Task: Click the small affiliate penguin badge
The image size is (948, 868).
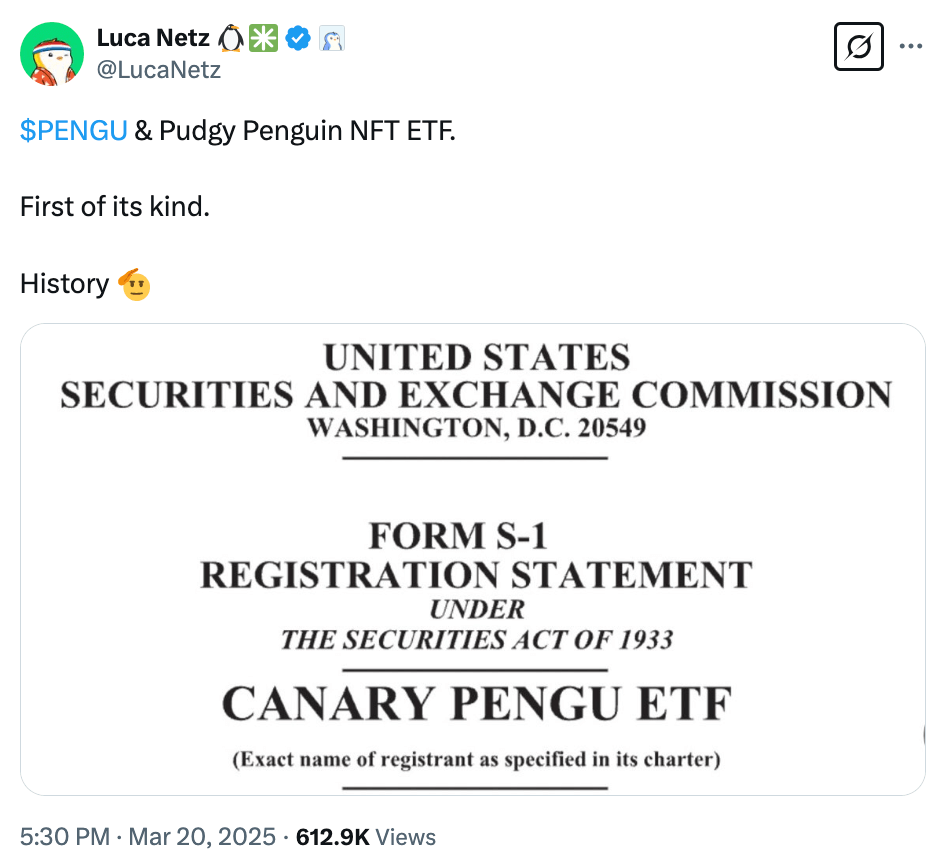Action: click(x=332, y=39)
